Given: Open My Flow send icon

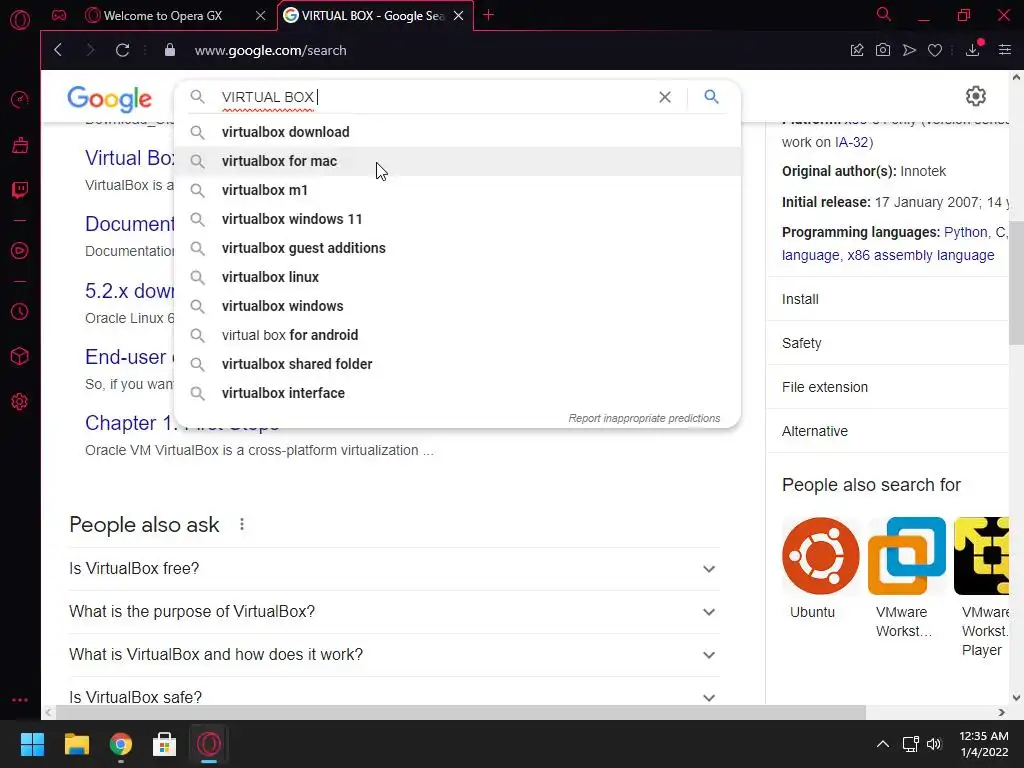Looking at the screenshot, I should (x=909, y=50).
